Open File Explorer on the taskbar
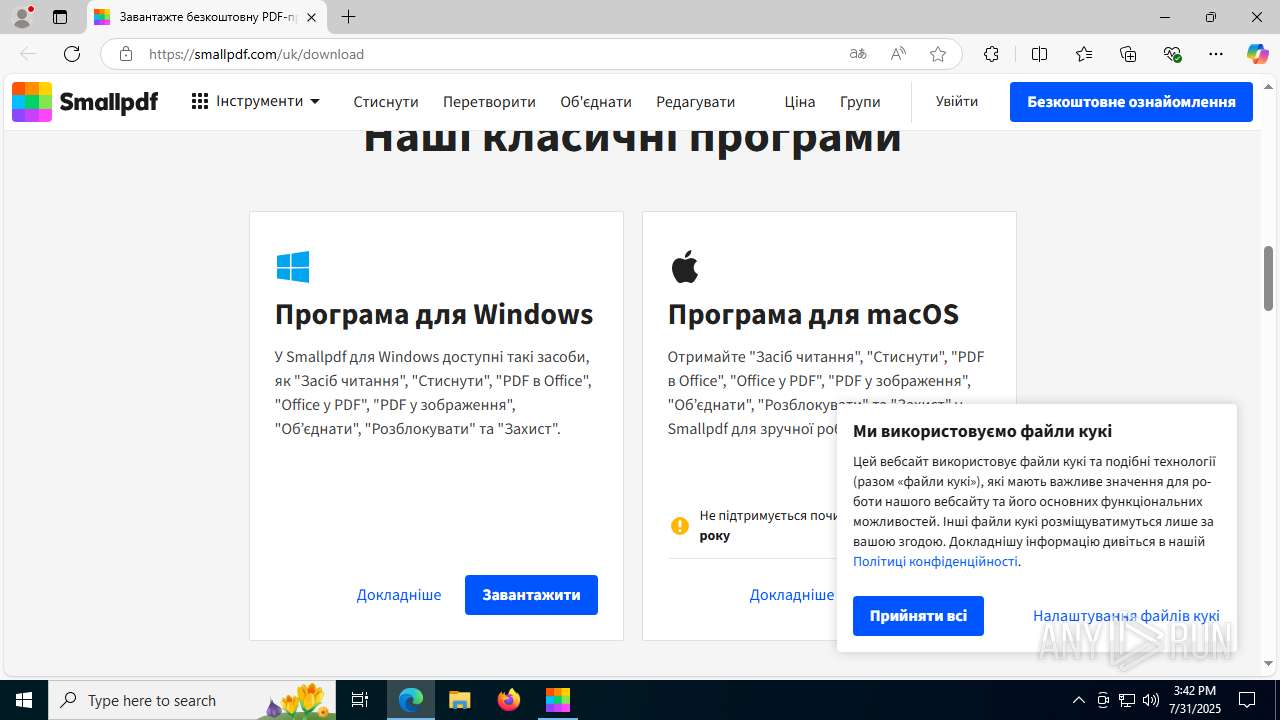The height and width of the screenshot is (720, 1280). point(459,700)
